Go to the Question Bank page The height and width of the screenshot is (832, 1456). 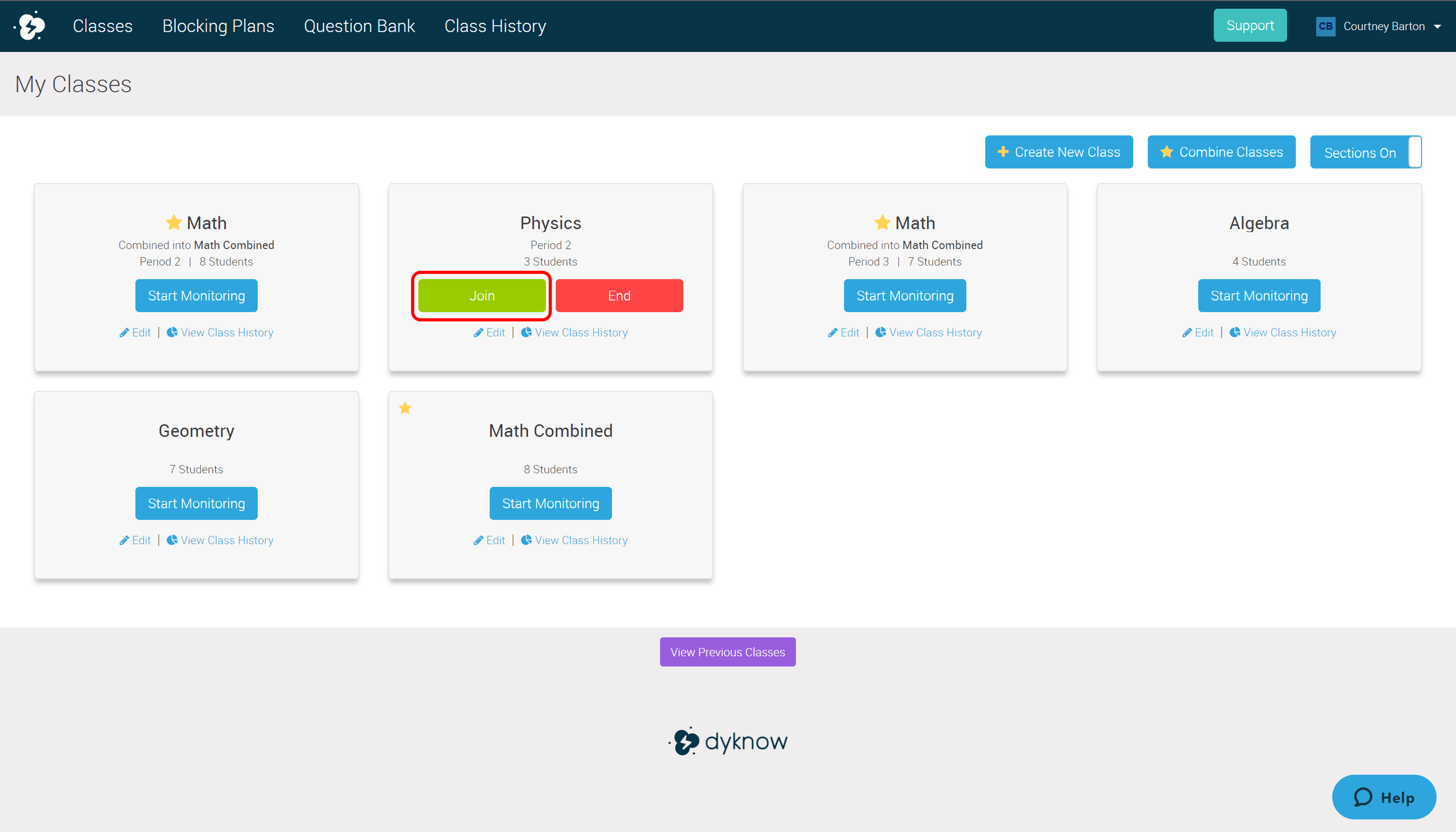pos(359,26)
